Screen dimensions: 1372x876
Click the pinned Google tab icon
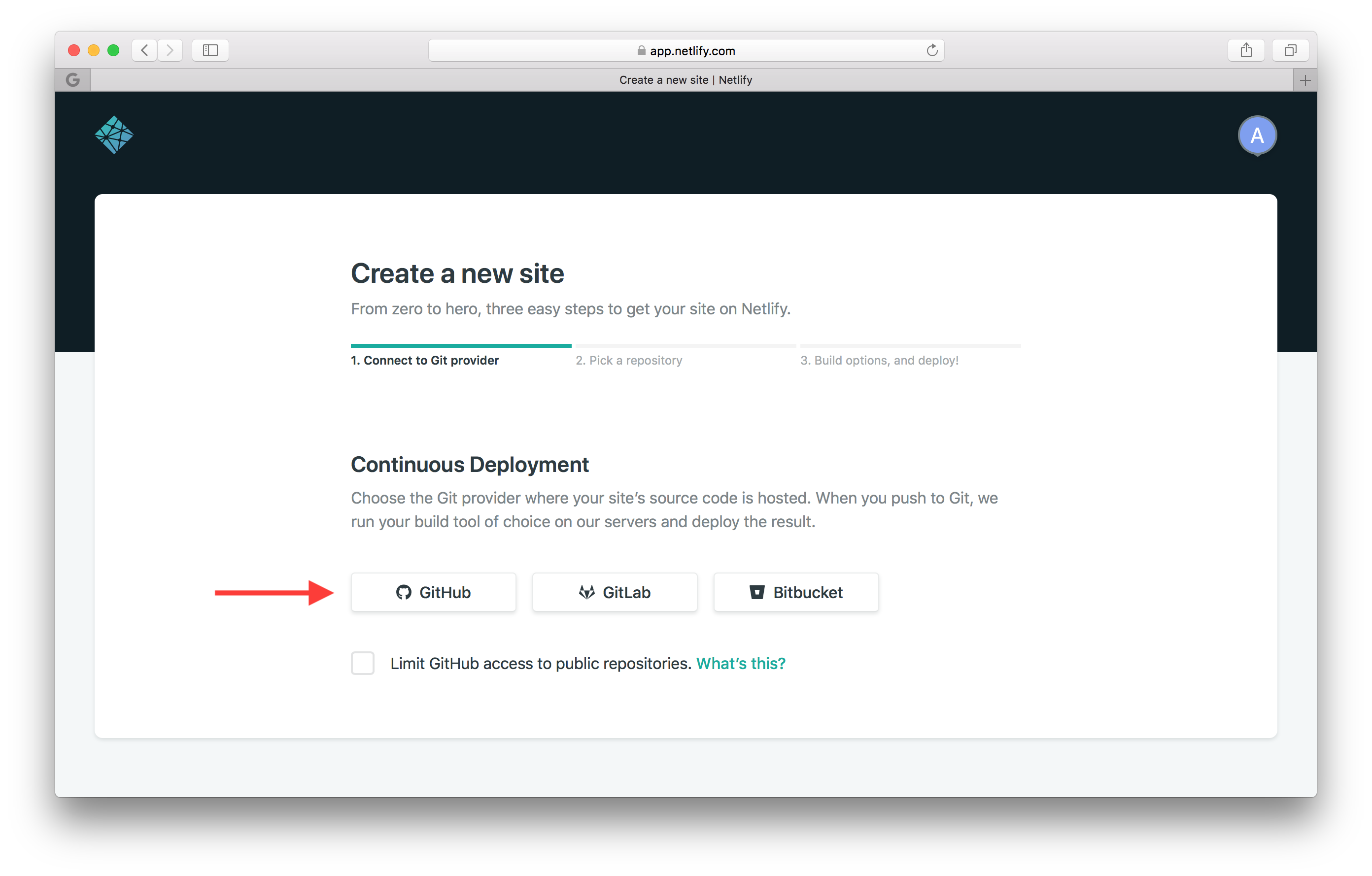point(73,80)
